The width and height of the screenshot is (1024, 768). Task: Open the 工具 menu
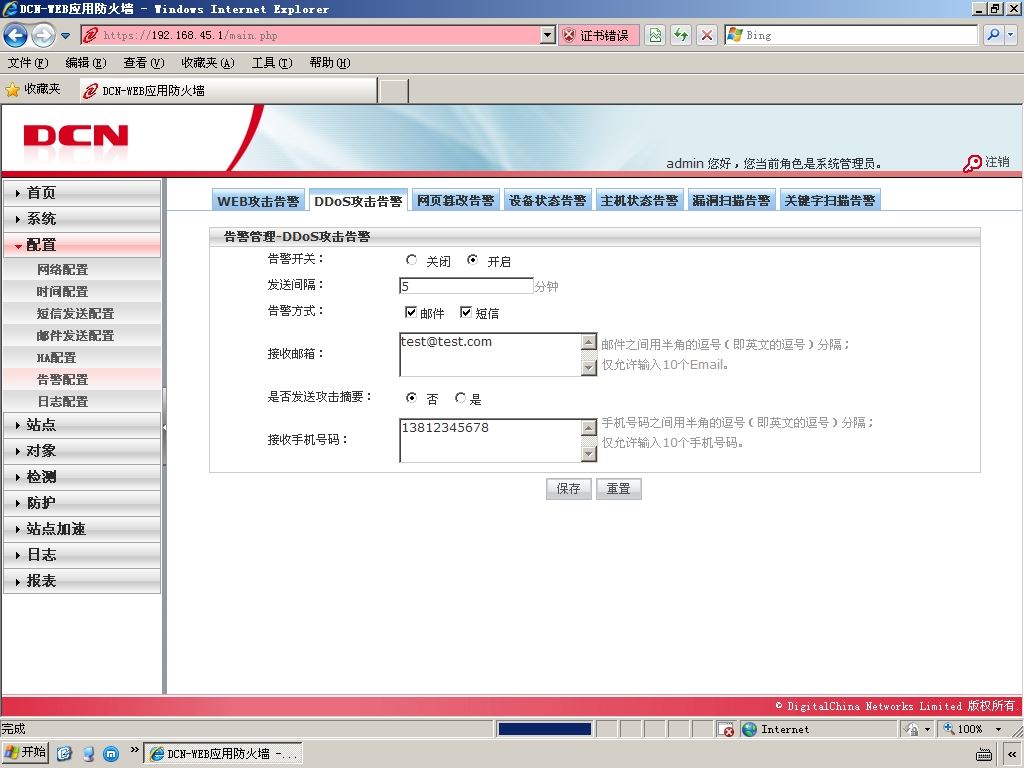coord(272,63)
